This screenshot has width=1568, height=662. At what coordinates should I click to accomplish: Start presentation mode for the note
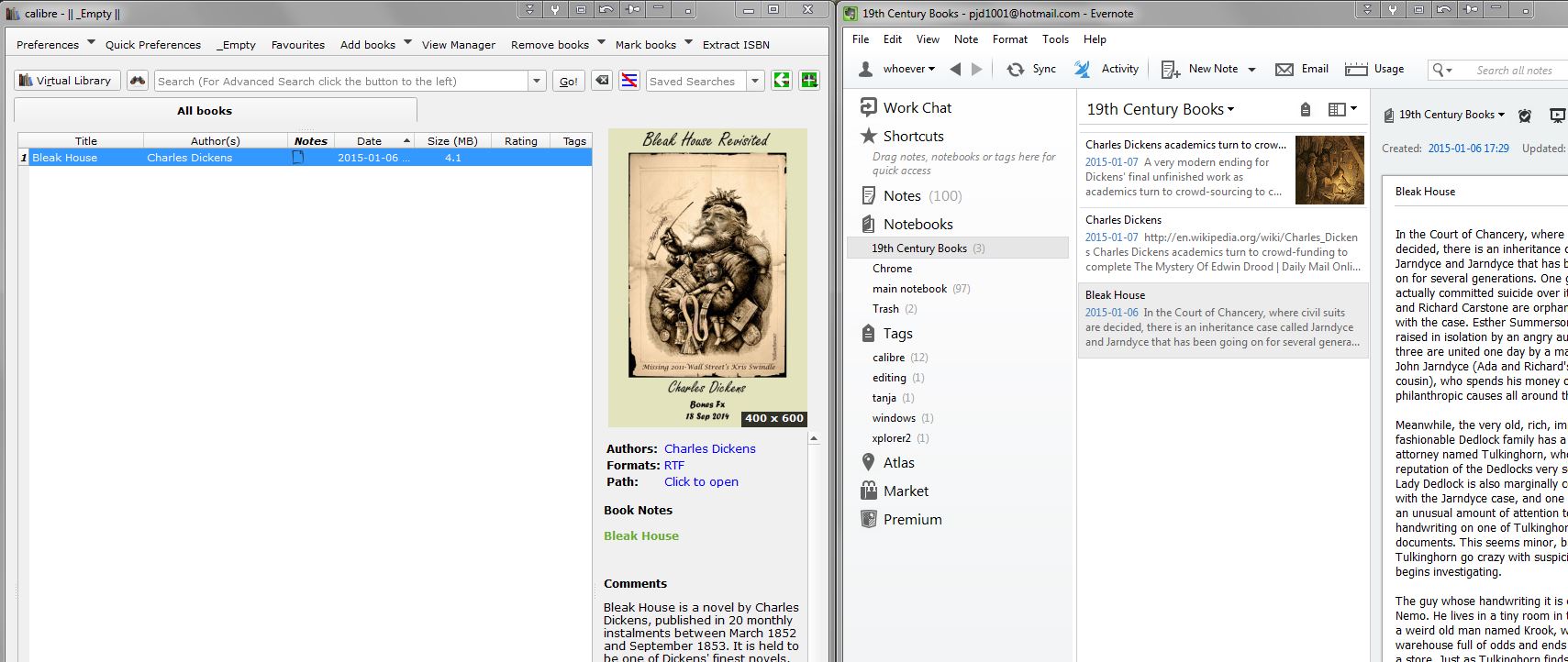(x=1557, y=116)
